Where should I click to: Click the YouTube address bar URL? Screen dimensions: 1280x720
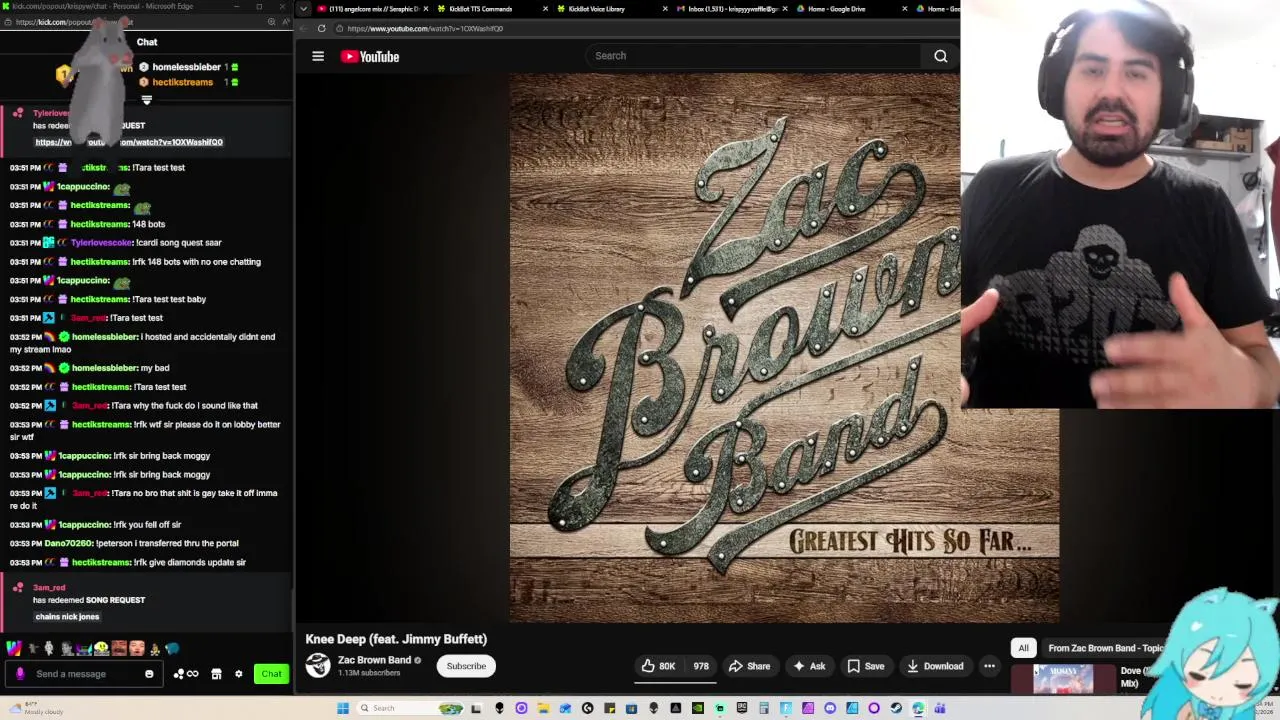point(425,28)
